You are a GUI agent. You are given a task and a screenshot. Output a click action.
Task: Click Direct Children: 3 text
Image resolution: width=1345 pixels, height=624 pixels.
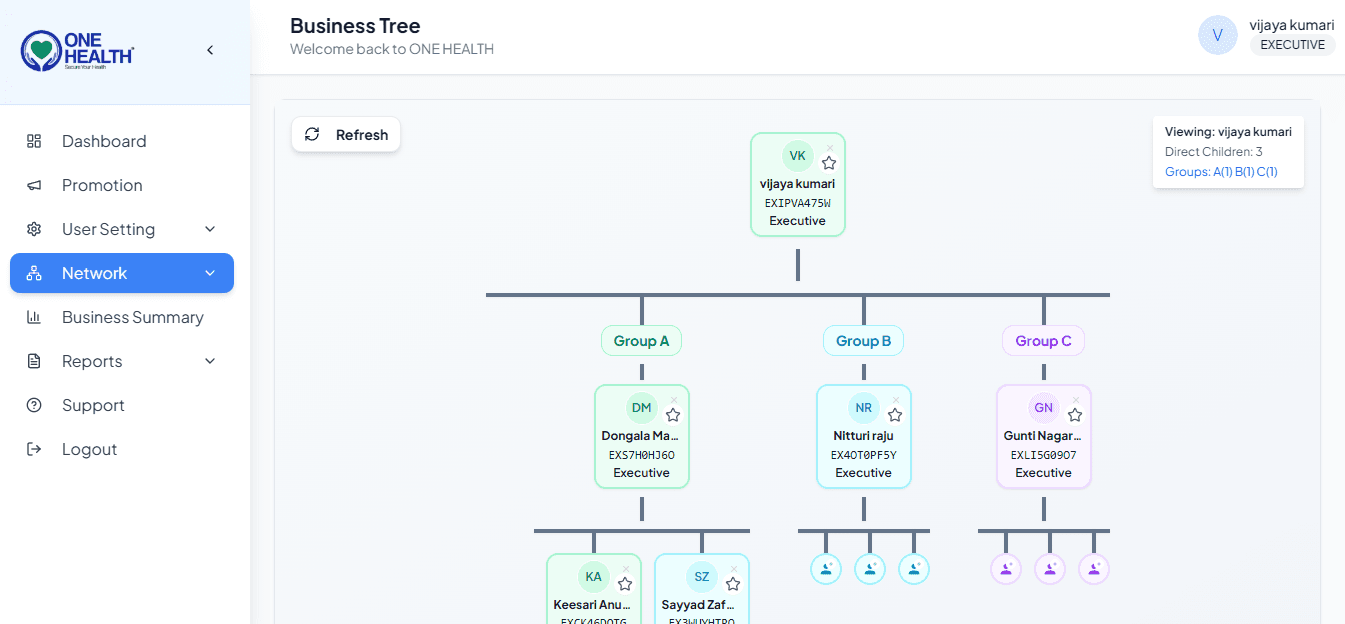tap(1214, 152)
